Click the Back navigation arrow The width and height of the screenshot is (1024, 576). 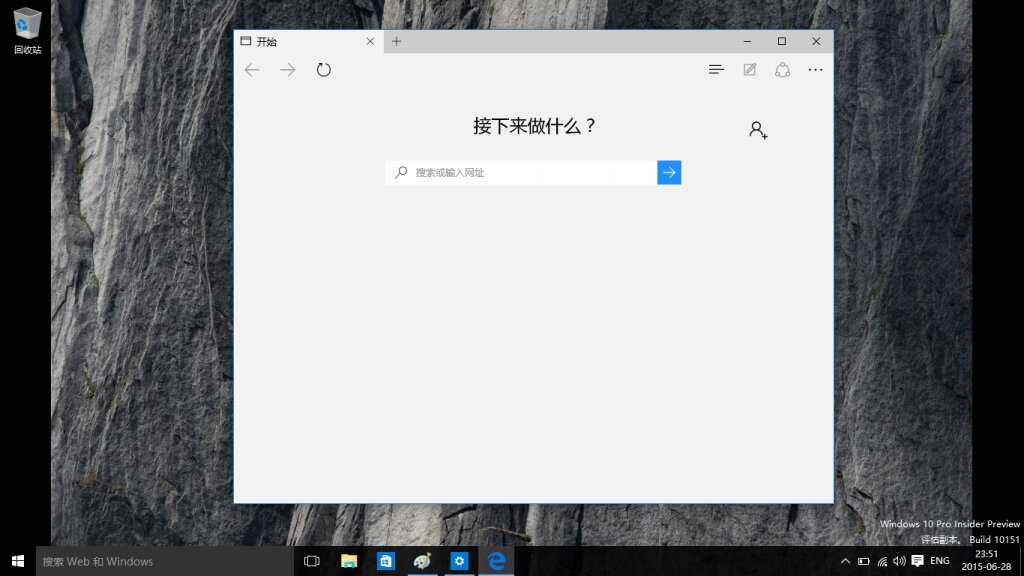pos(252,70)
